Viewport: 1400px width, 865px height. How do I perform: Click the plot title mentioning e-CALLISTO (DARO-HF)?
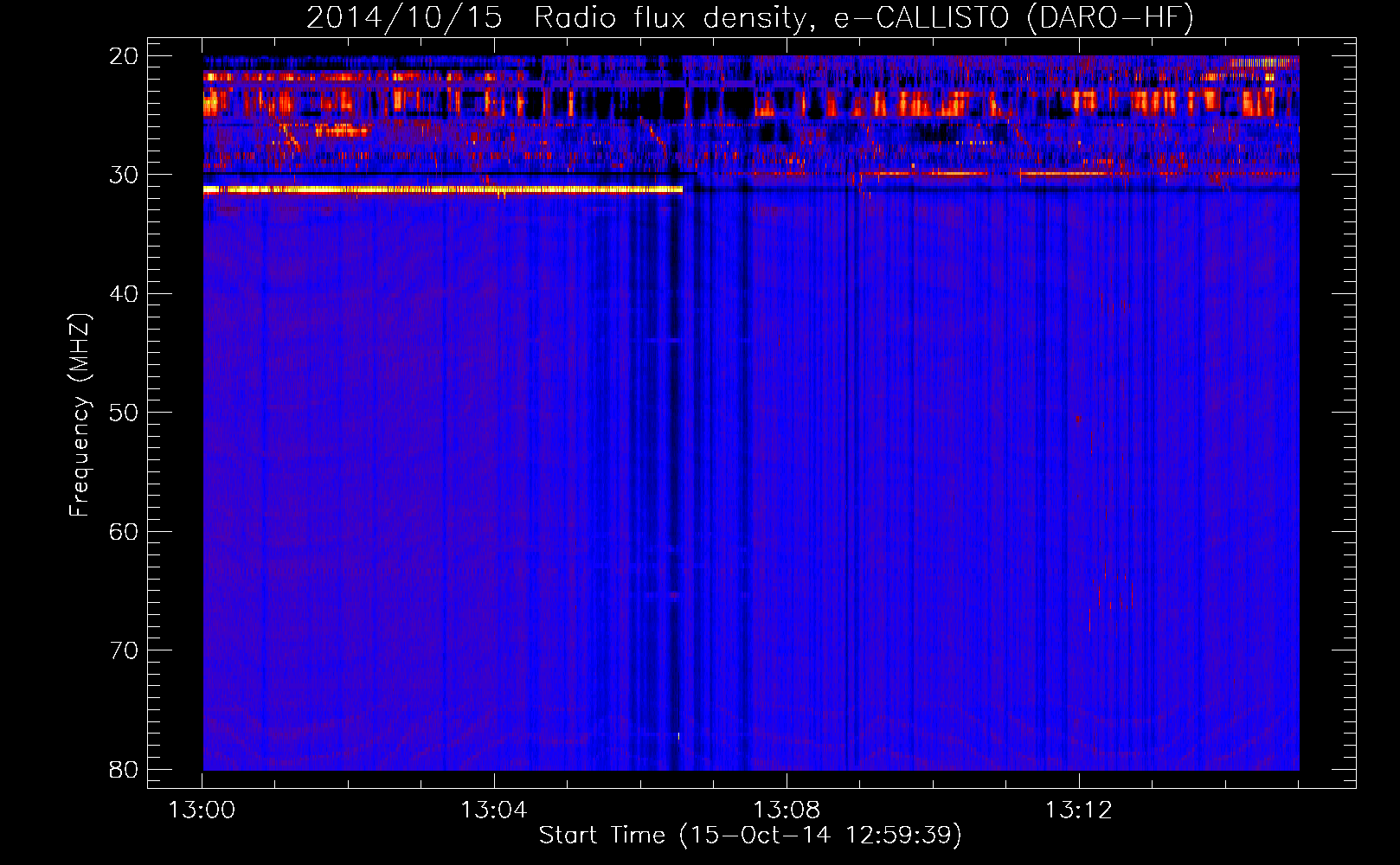[x=750, y=18]
